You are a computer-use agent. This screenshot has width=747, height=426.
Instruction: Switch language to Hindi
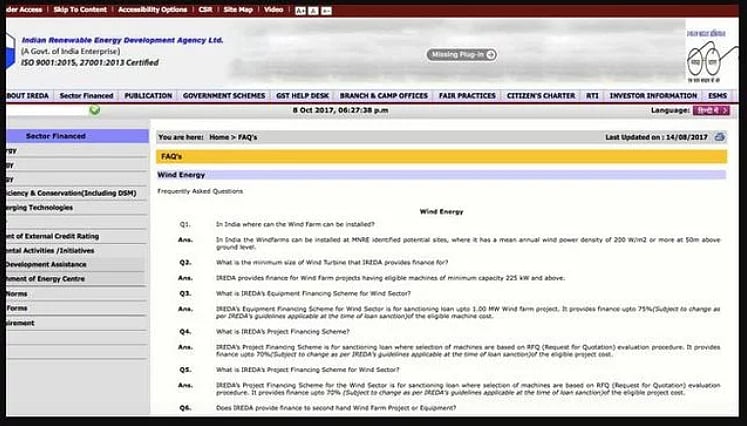711,110
